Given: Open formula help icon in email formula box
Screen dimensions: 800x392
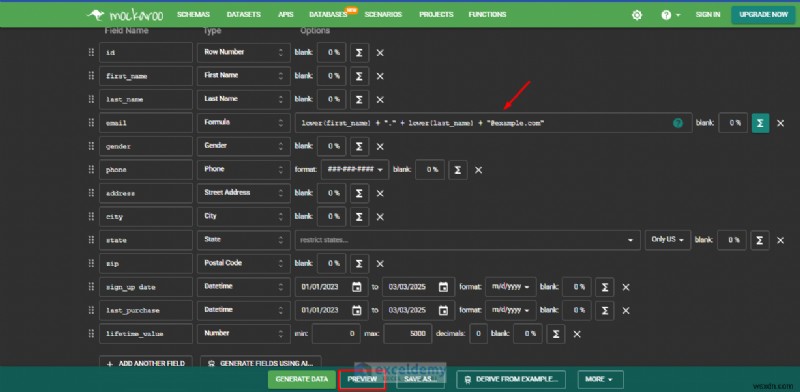Looking at the screenshot, I should [678, 123].
